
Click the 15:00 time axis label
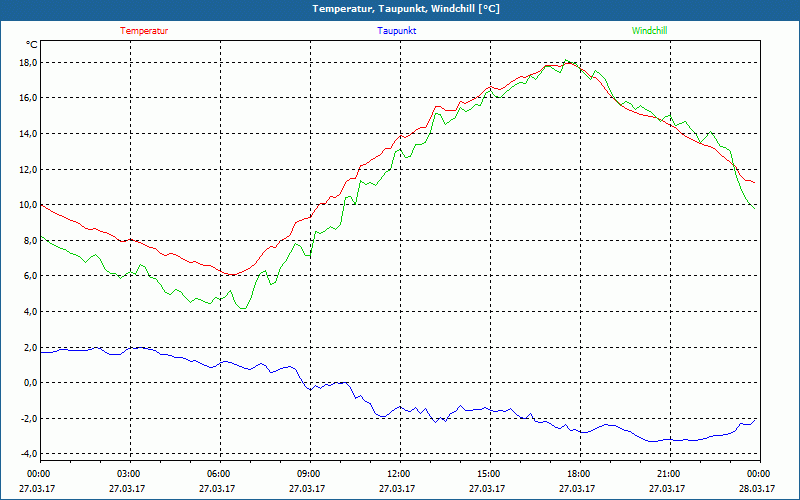488,474
